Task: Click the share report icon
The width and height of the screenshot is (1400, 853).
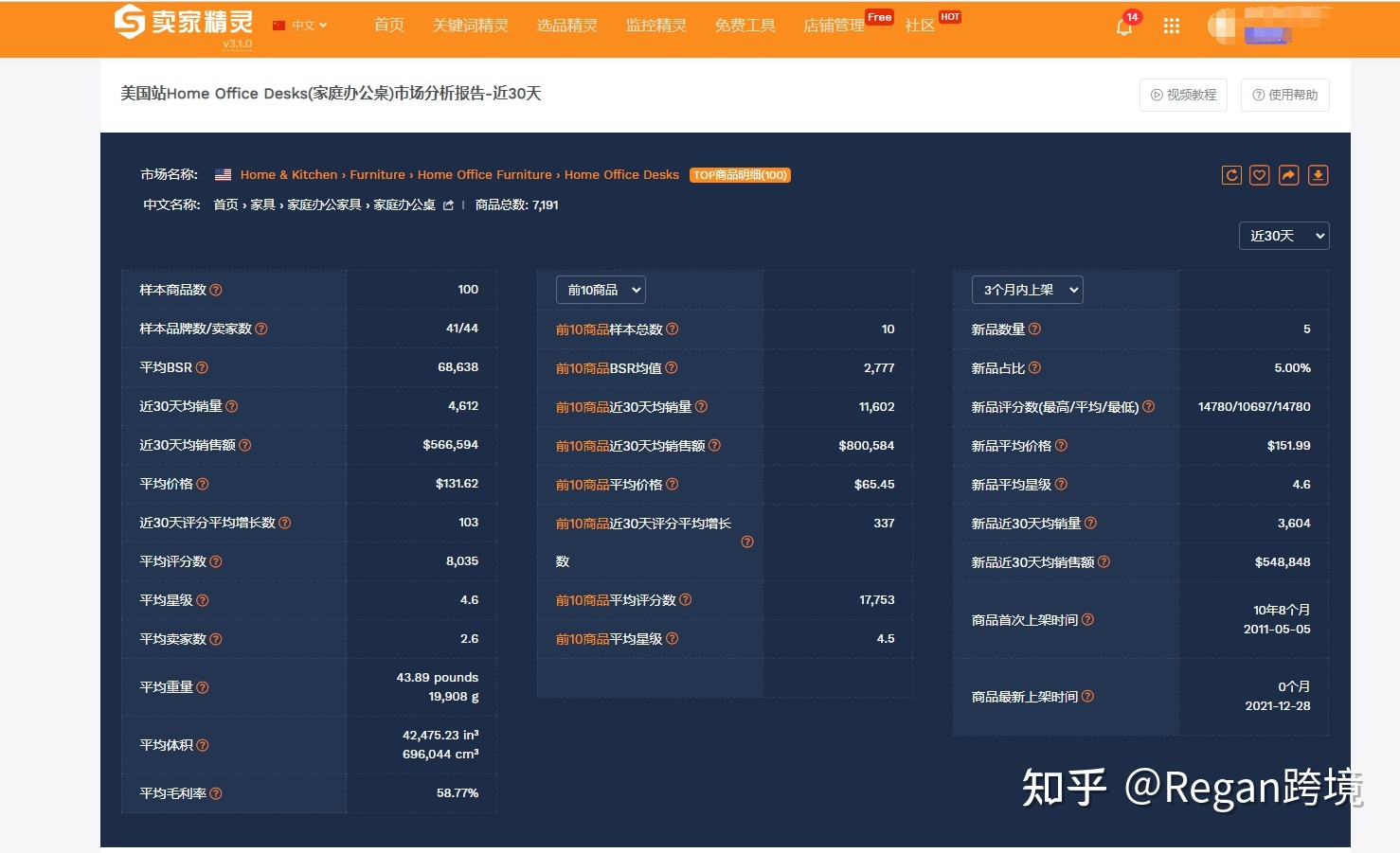Action: coord(1288,174)
